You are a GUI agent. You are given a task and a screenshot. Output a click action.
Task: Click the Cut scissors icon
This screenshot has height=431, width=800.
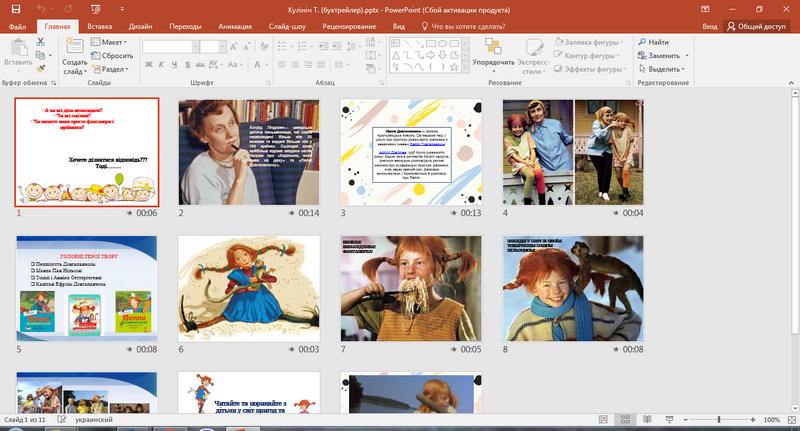tap(40, 42)
